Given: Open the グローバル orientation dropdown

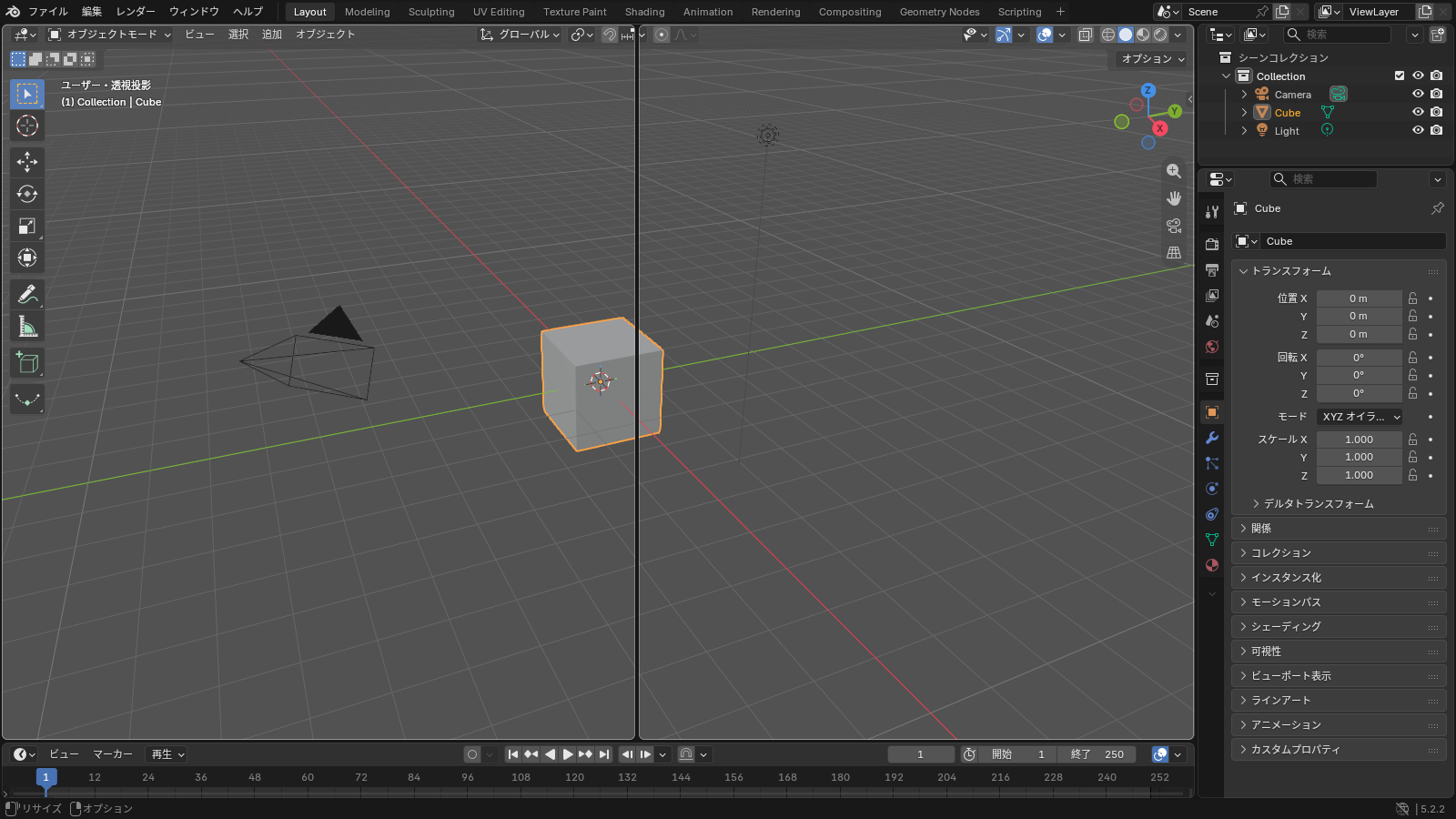Looking at the screenshot, I should pos(520,35).
